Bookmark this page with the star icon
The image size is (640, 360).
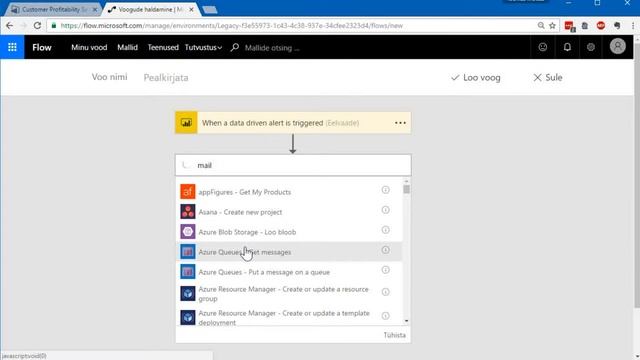point(552,25)
